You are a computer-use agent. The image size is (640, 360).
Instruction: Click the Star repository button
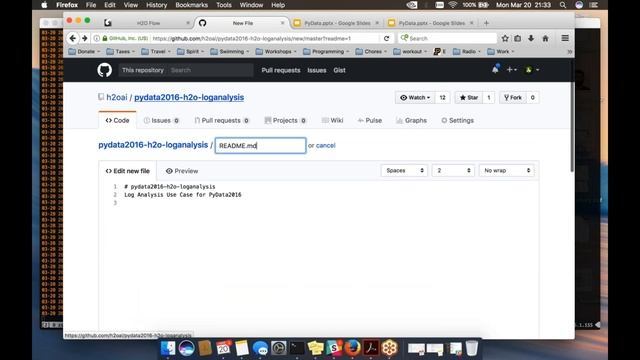469,98
